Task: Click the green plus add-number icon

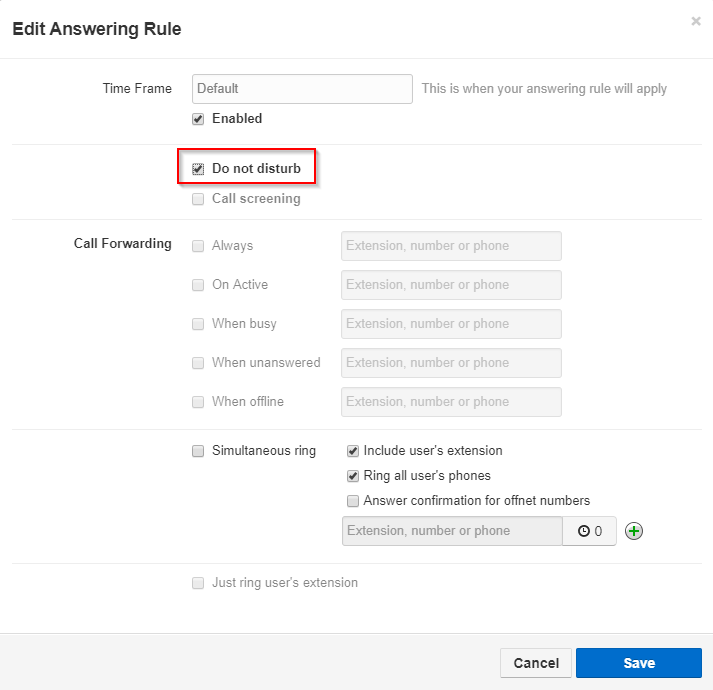Action: [633, 531]
